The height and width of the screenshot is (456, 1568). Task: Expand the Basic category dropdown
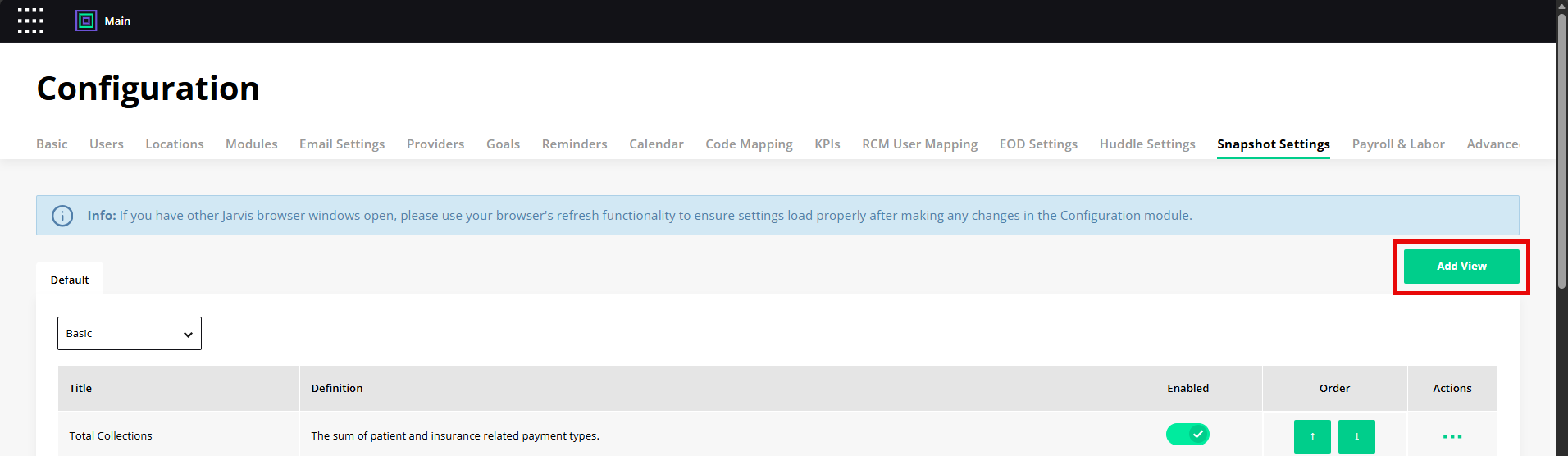click(x=130, y=334)
